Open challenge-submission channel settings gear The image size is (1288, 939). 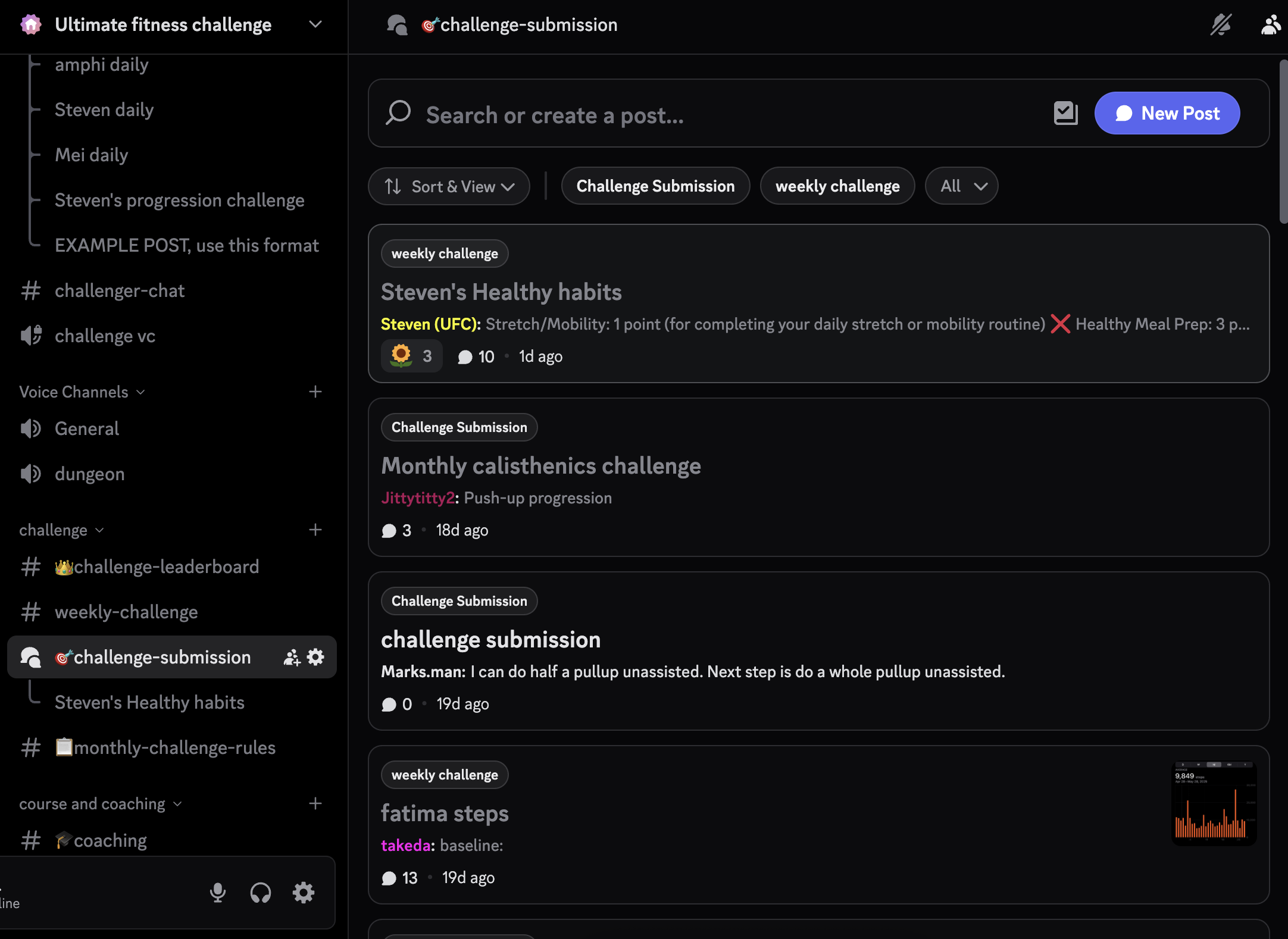(315, 657)
